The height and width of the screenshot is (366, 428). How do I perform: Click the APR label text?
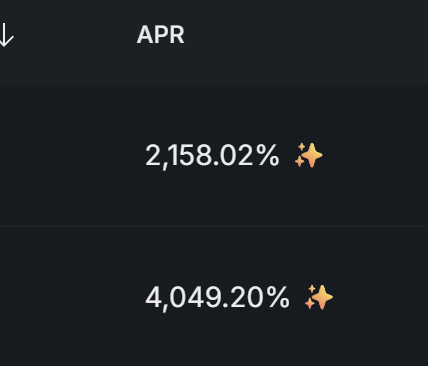160,35
